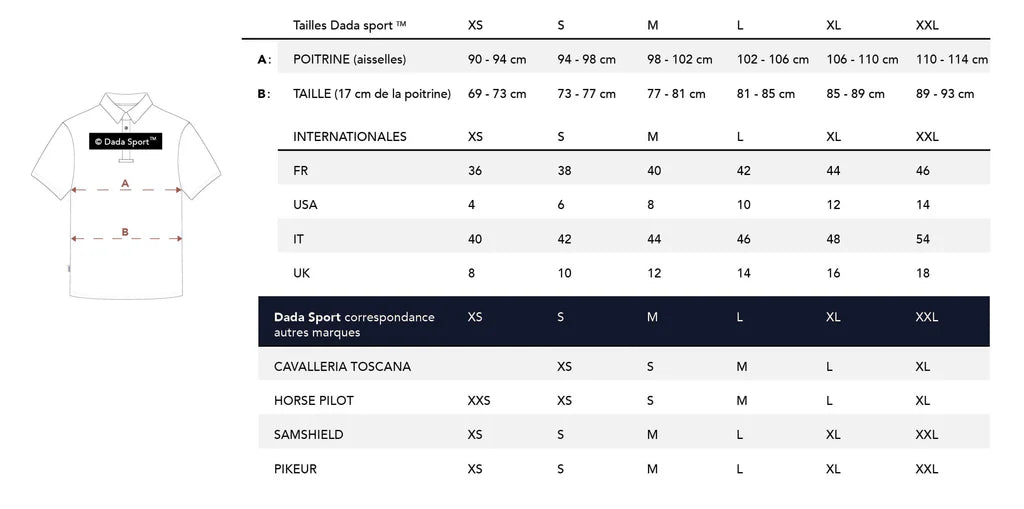Click the UK size 12 cell
This screenshot has width=1024, height=509.
pyautogui.click(x=654, y=273)
